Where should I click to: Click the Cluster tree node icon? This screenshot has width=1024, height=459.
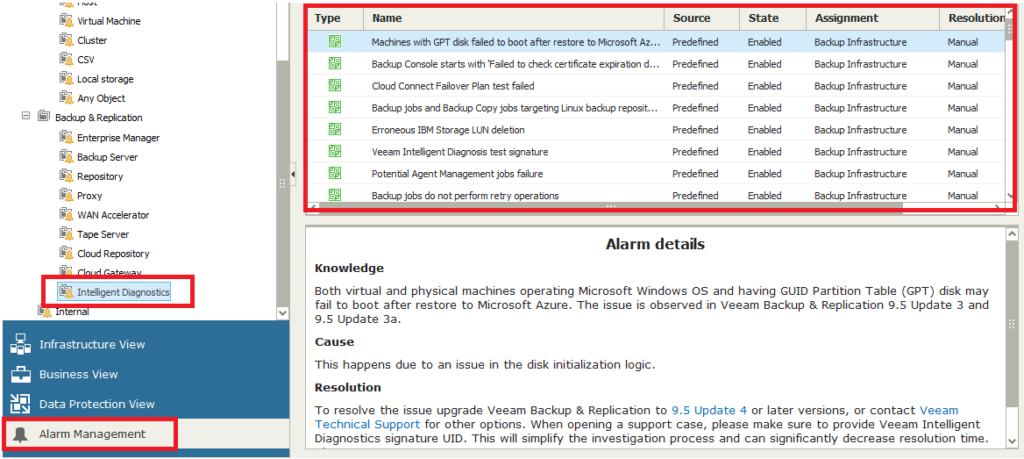pyautogui.click(x=66, y=40)
